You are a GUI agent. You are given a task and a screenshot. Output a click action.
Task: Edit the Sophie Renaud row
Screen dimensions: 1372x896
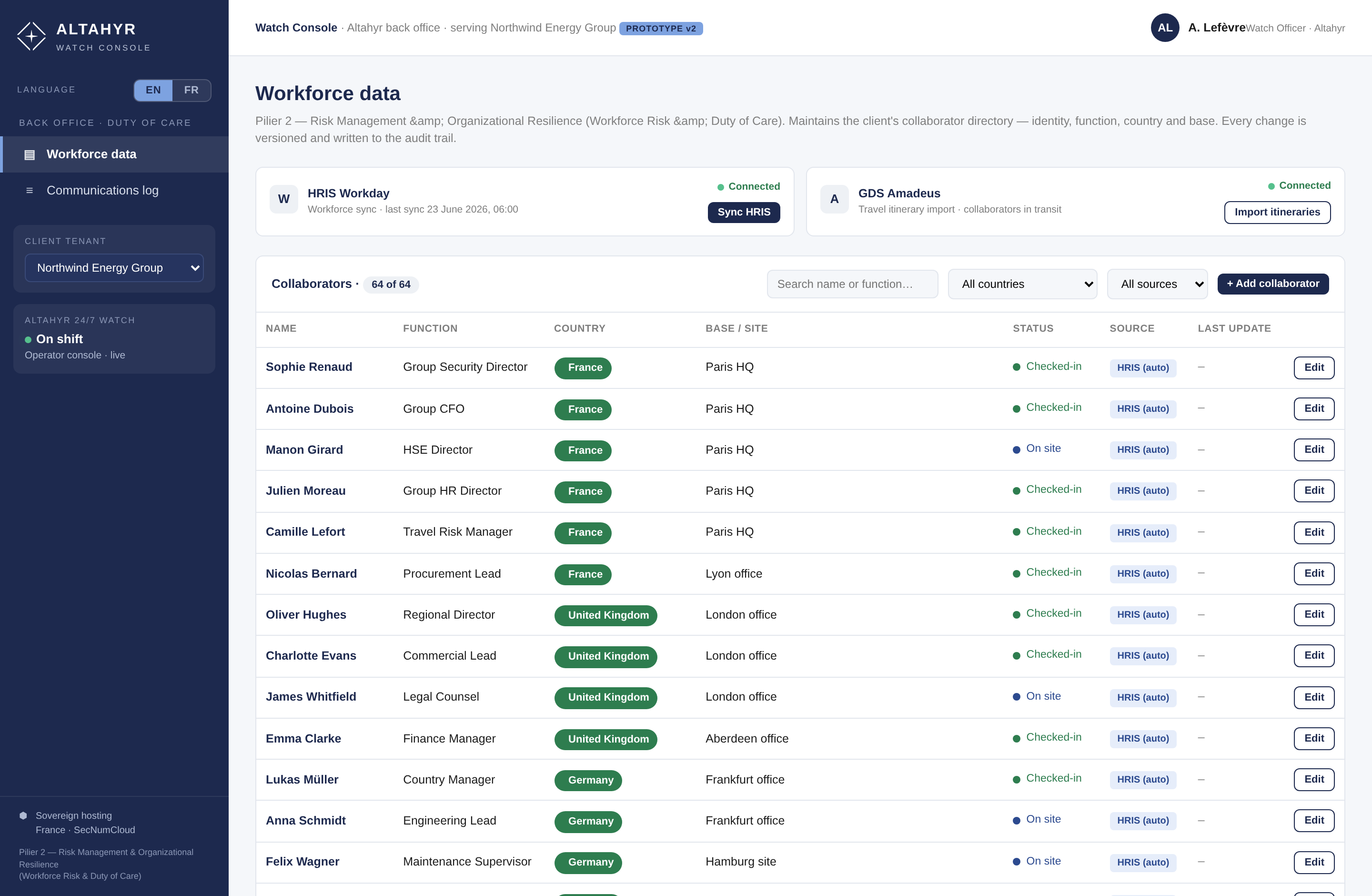click(x=1314, y=368)
